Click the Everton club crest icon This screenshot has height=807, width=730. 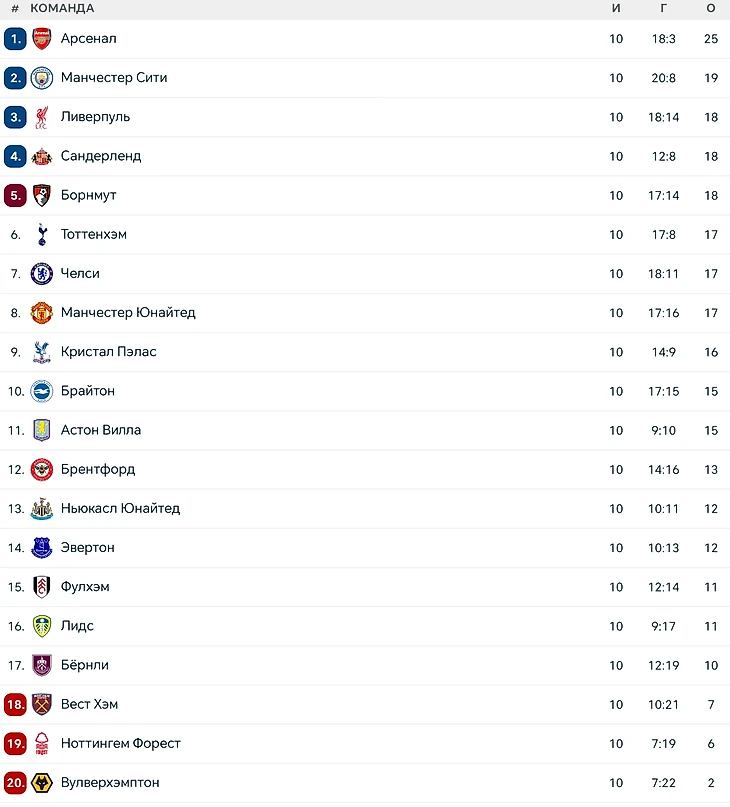41,548
